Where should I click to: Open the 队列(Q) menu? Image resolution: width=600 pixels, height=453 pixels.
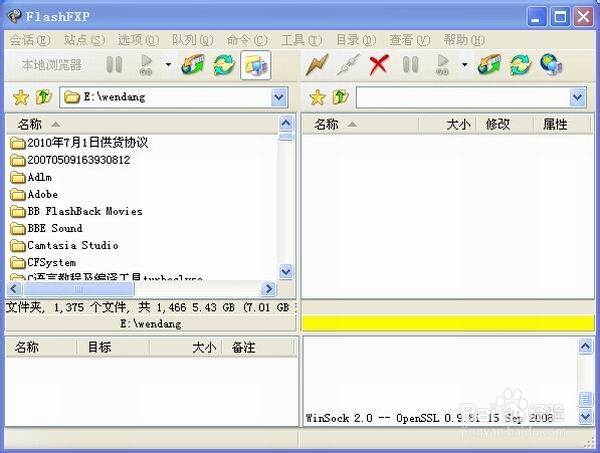[x=192, y=40]
